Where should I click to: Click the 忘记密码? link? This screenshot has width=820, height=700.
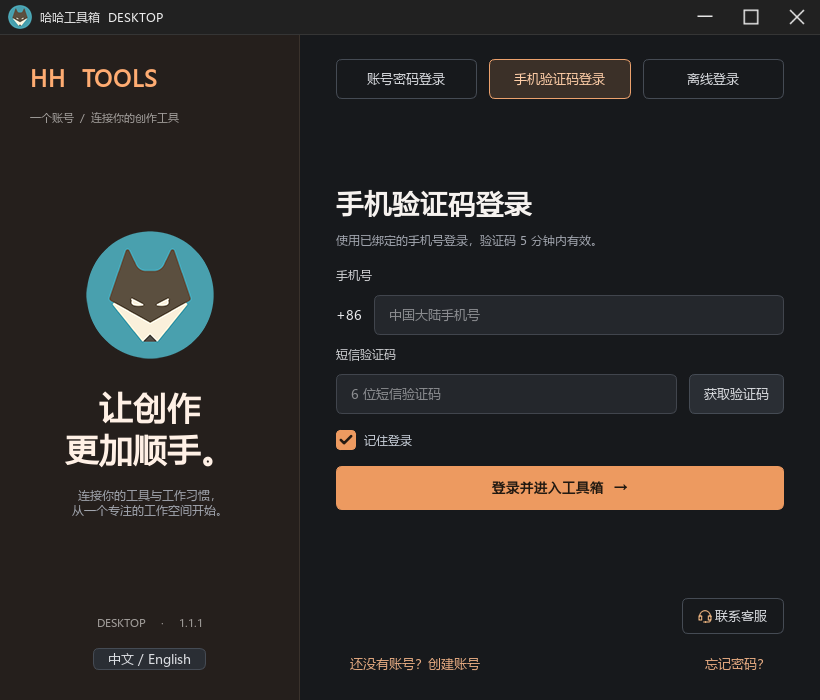pyautogui.click(x=734, y=664)
